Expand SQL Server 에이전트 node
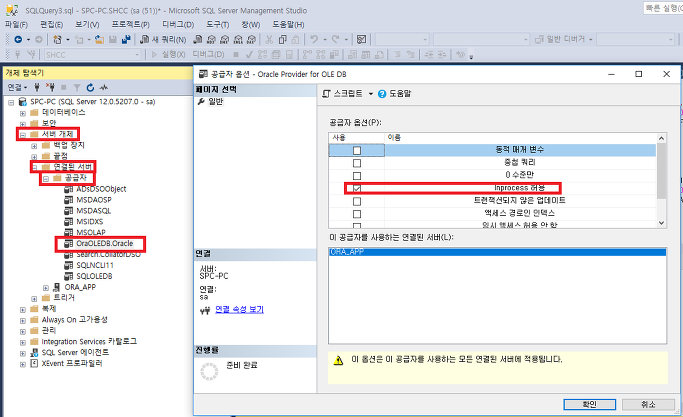Image resolution: width=683 pixels, height=417 pixels. (23, 353)
